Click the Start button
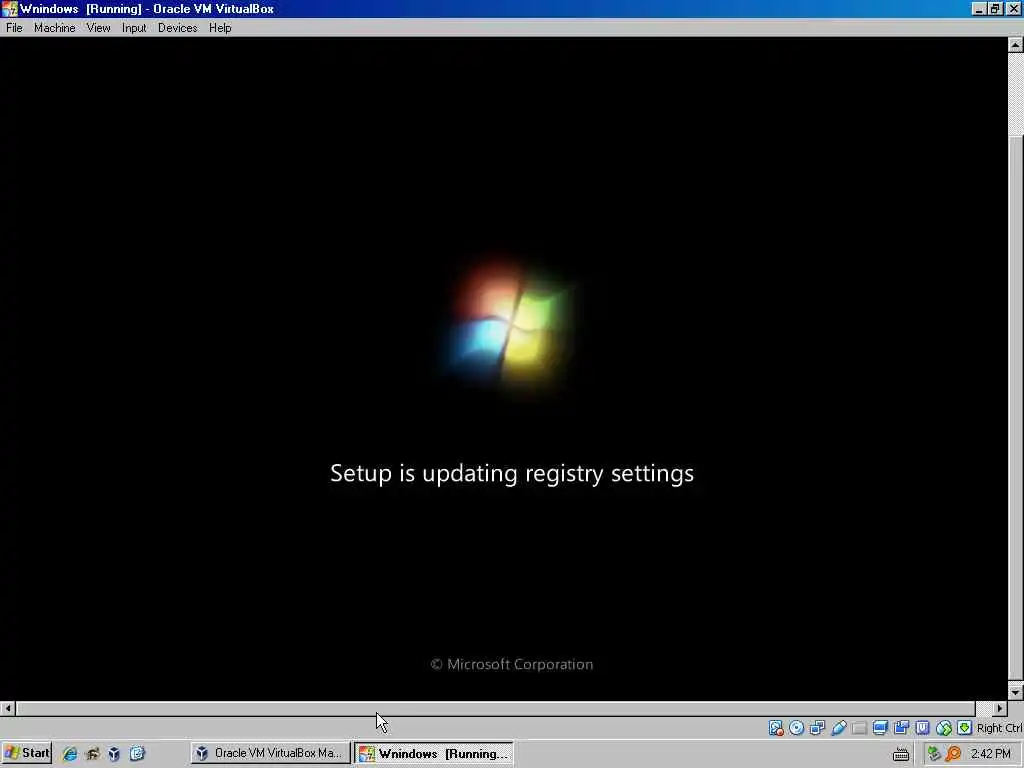This screenshot has width=1024, height=768. pyautogui.click(x=27, y=753)
